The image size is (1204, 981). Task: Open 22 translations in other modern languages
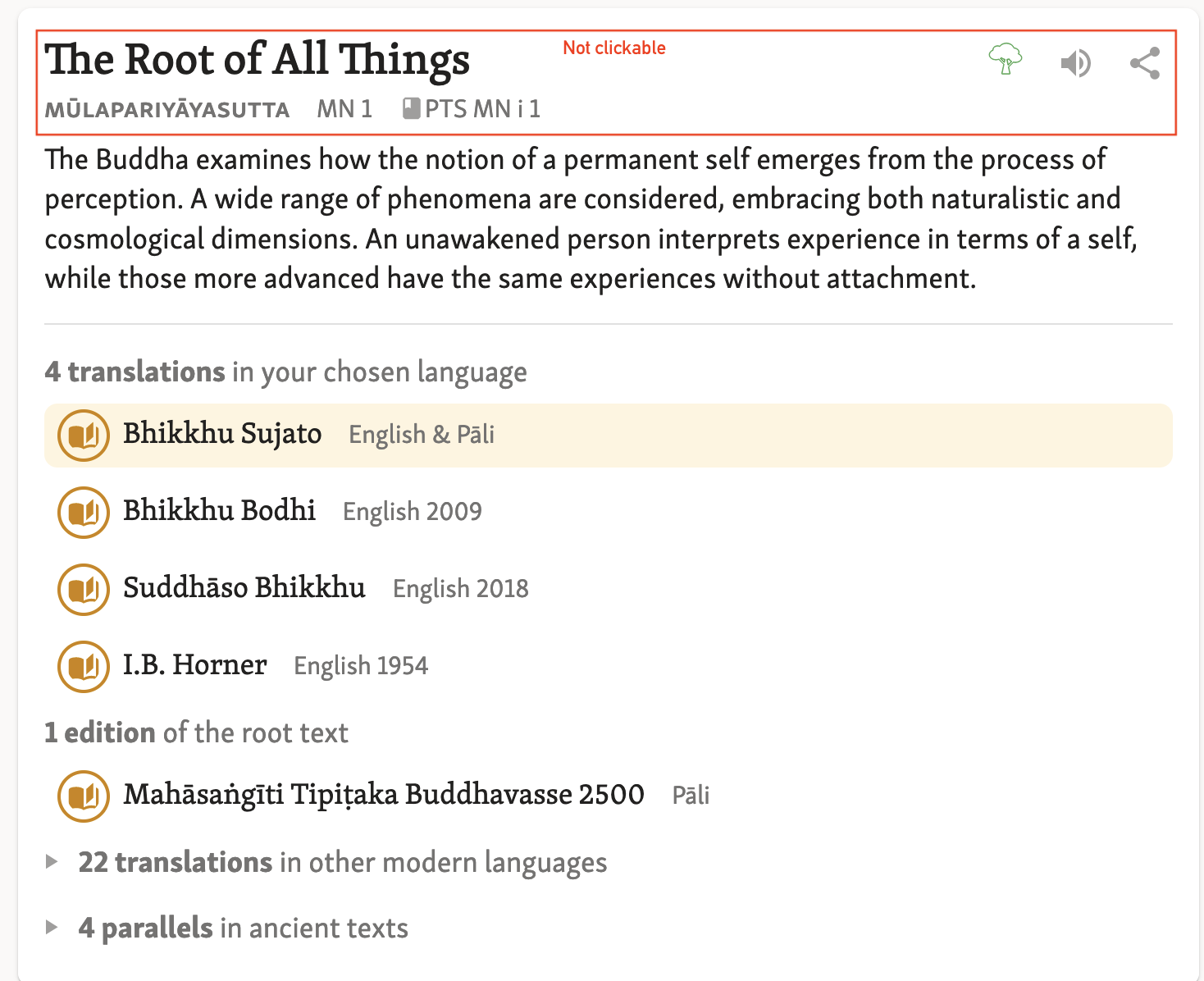(x=343, y=863)
